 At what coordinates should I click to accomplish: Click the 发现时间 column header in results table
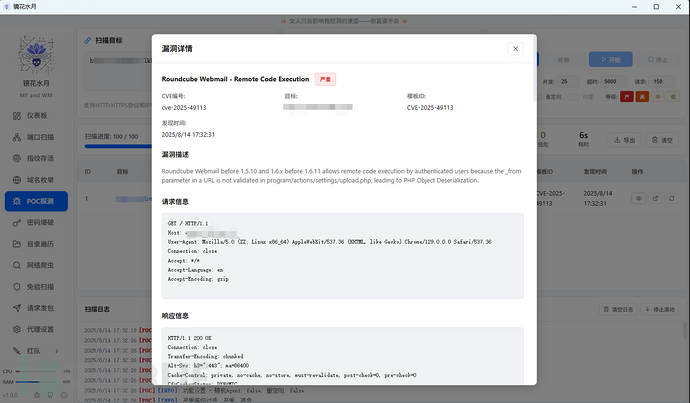point(595,172)
